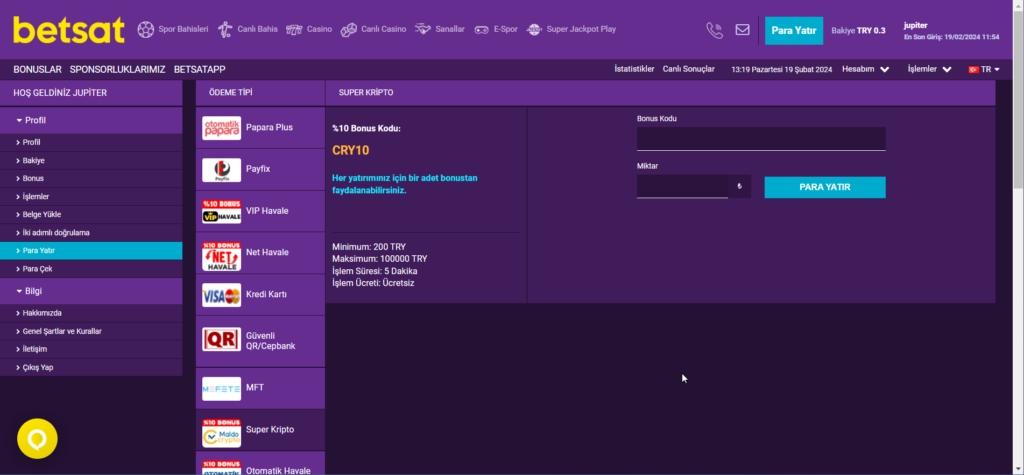Click Maksimum: 100000 TRY text
This screenshot has height=475, width=1024.
[x=380, y=259]
